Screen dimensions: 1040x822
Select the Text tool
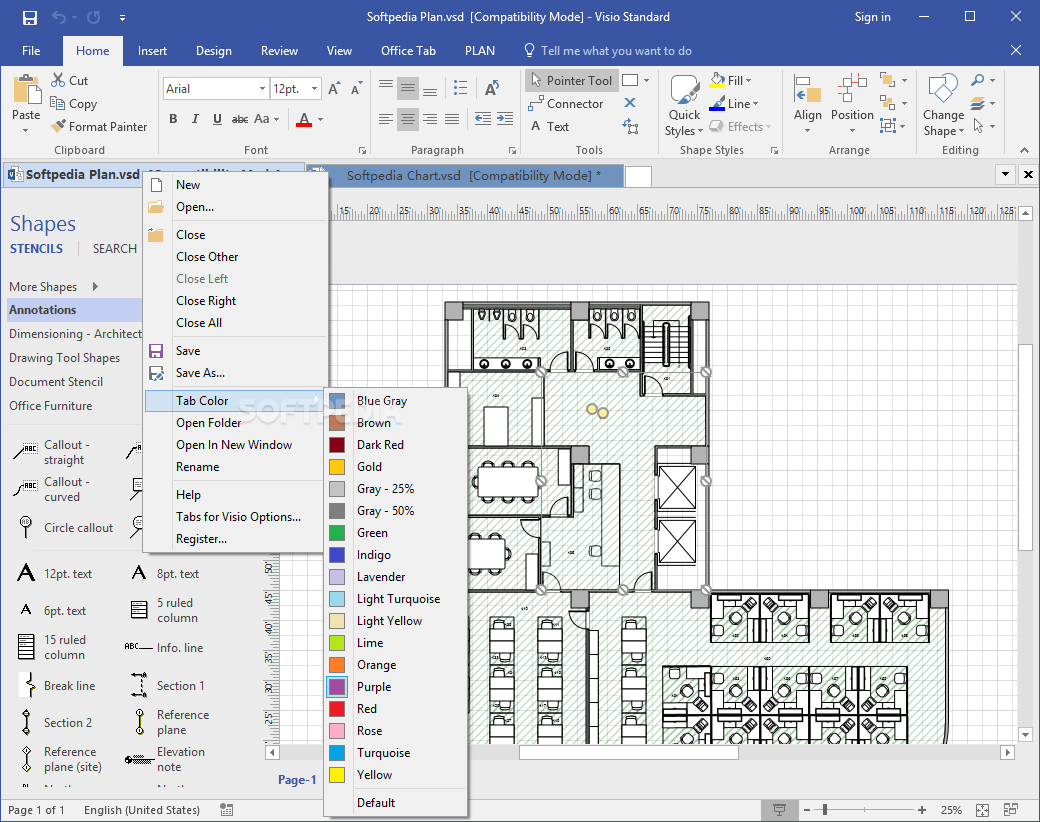pos(549,126)
